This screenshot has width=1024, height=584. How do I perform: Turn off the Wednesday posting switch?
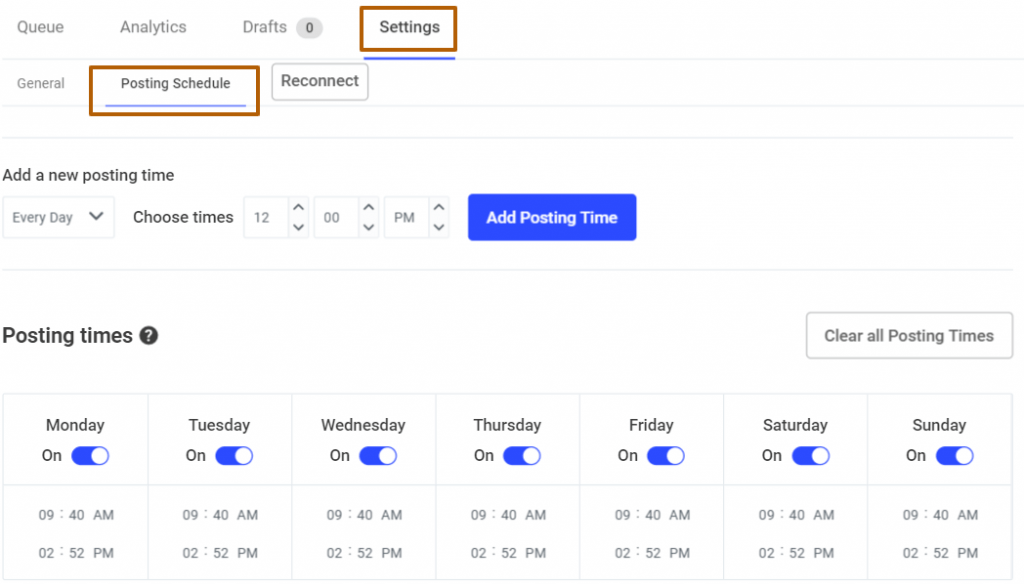tap(378, 455)
